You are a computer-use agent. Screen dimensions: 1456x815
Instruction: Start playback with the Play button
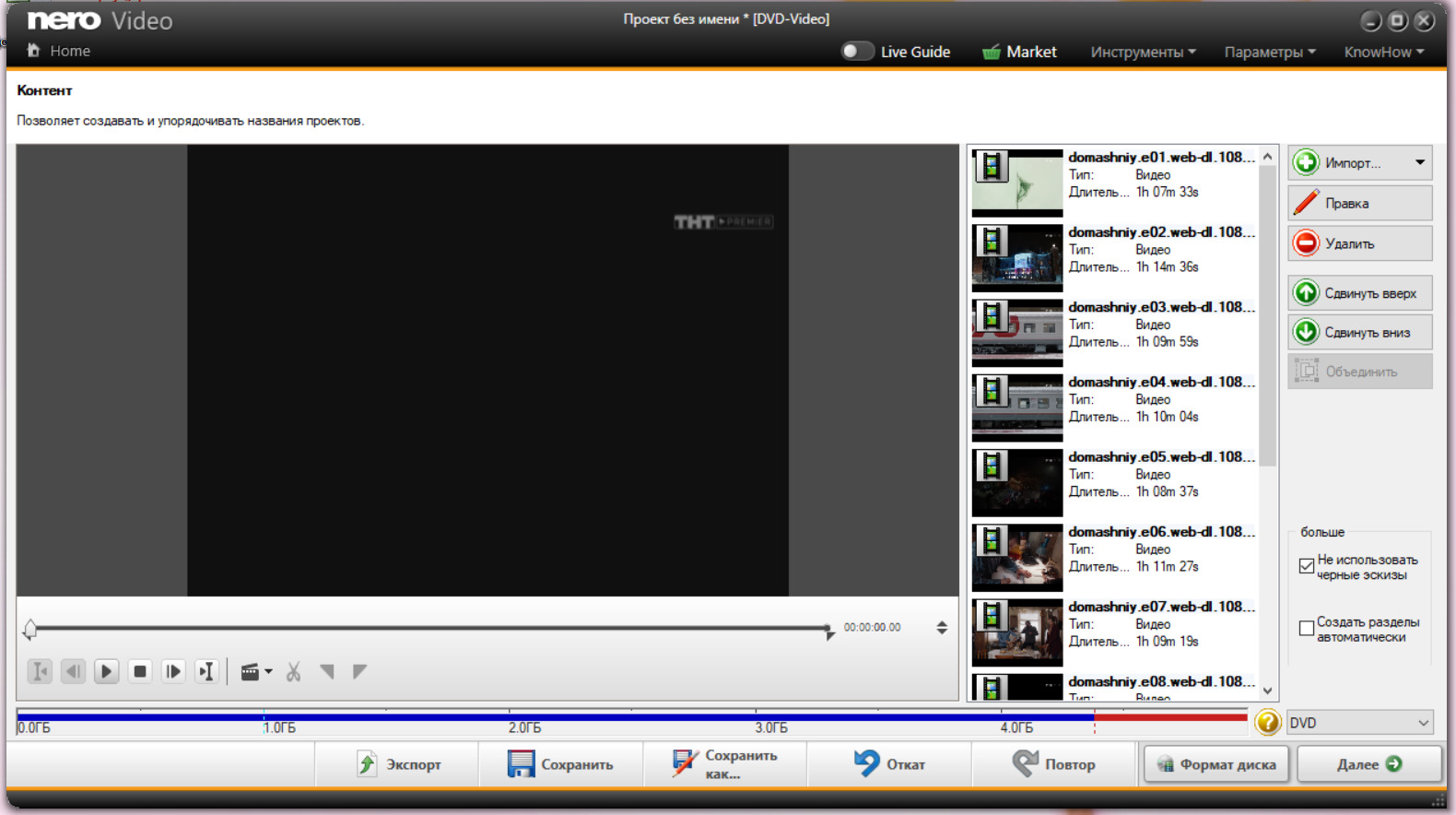click(106, 671)
